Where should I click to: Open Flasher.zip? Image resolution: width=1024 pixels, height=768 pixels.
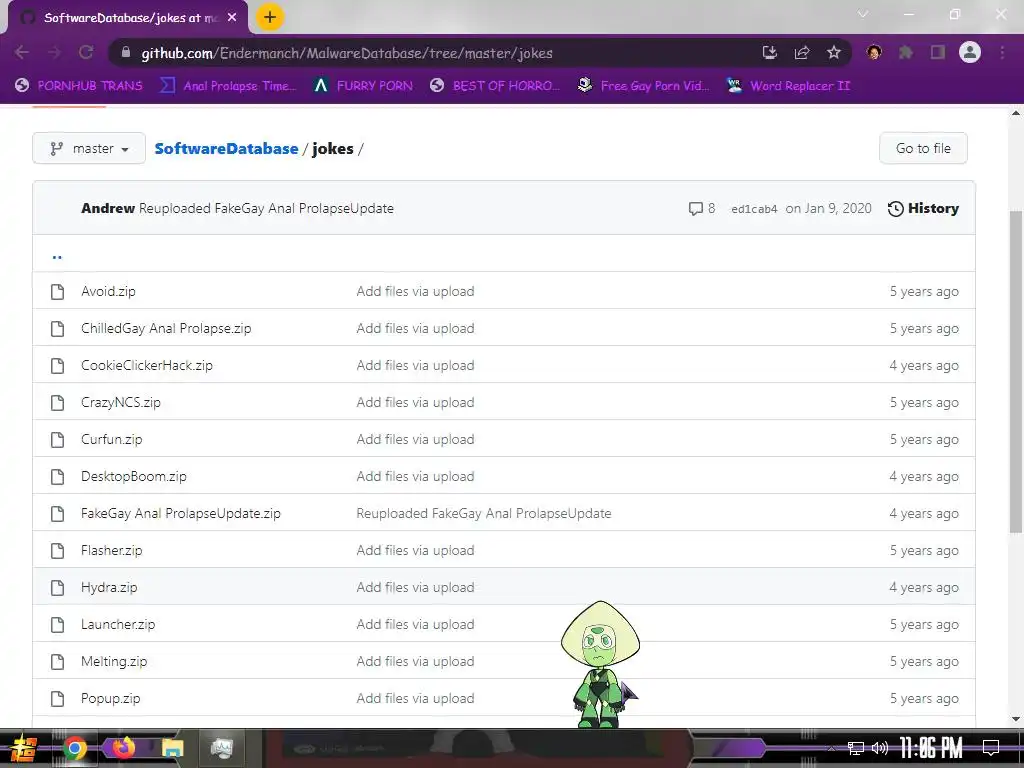(x=112, y=551)
